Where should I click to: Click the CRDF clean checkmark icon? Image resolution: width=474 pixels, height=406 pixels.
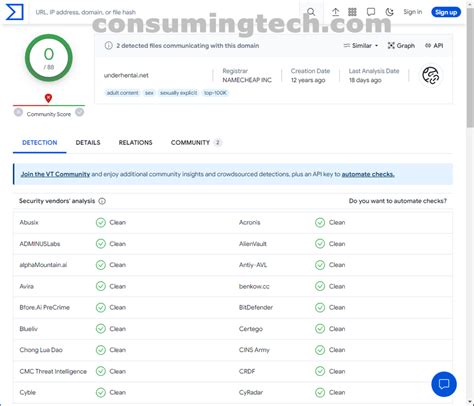click(320, 371)
